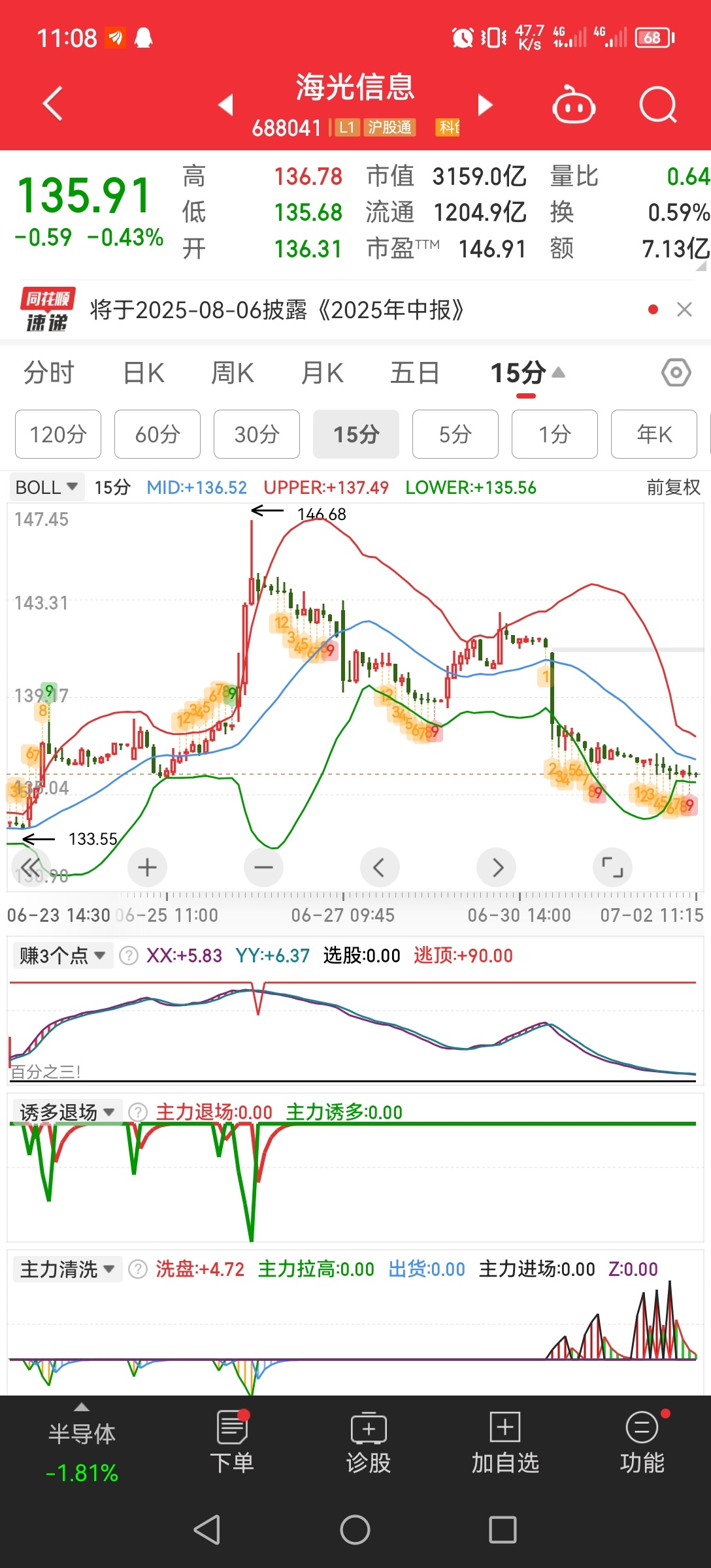Move chart left with chevron button
711x1568 pixels.
[x=380, y=868]
